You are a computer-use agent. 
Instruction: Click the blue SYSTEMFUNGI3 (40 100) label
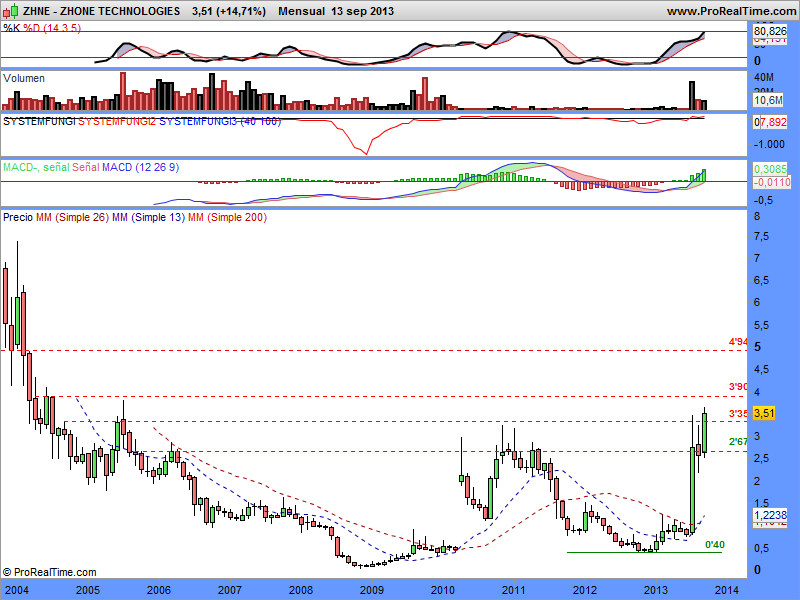220,121
